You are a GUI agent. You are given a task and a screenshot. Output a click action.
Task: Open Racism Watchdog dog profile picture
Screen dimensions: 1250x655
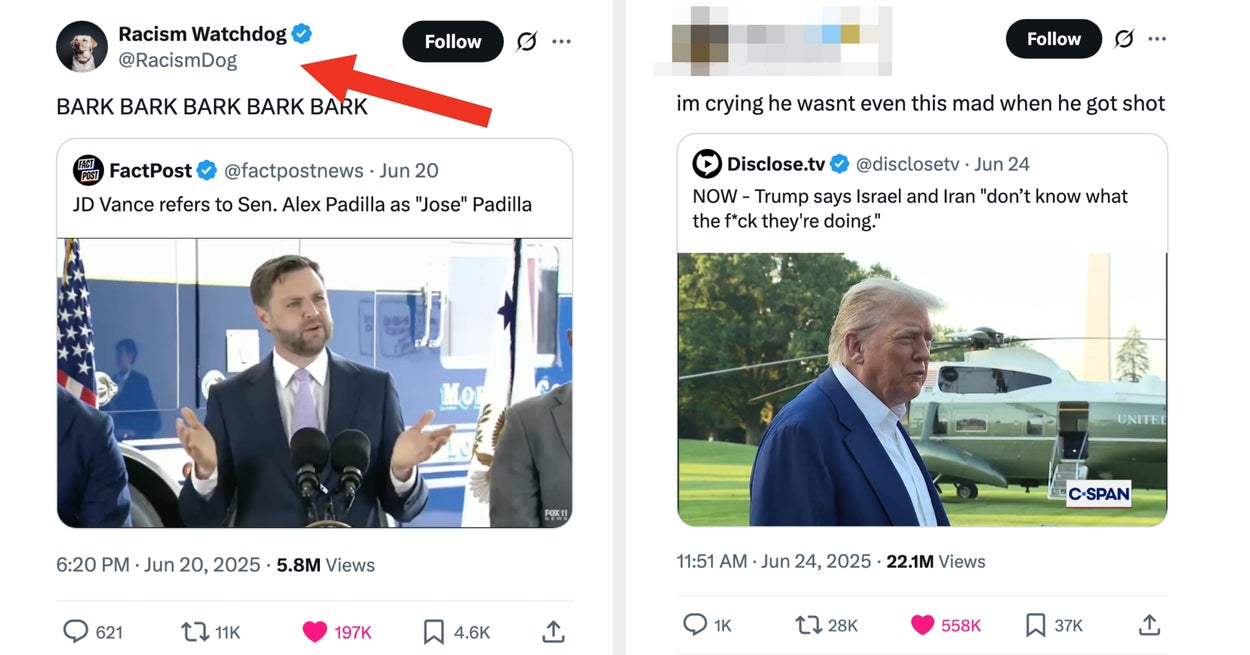click(x=82, y=46)
